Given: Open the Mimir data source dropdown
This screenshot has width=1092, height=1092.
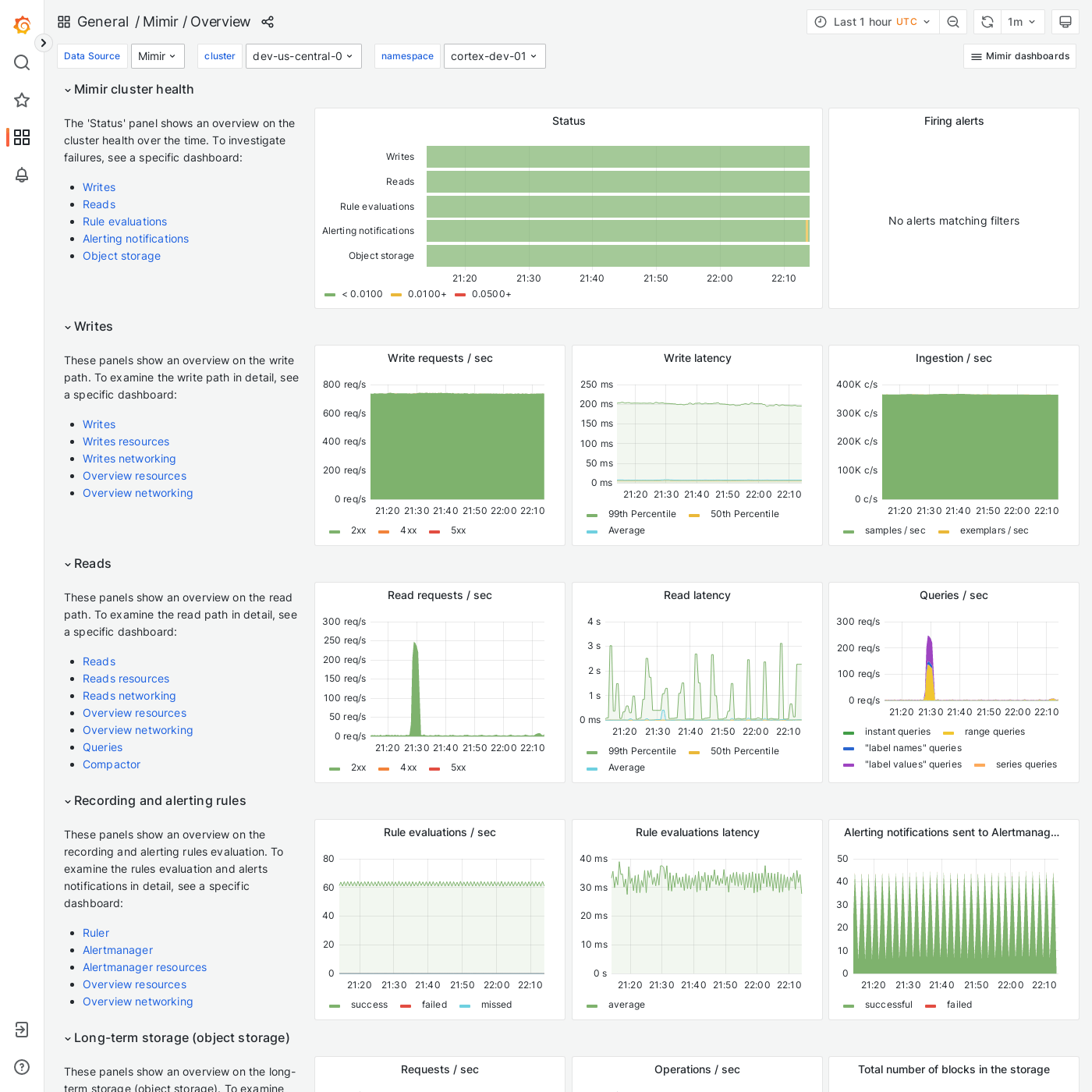Looking at the screenshot, I should click(x=158, y=56).
